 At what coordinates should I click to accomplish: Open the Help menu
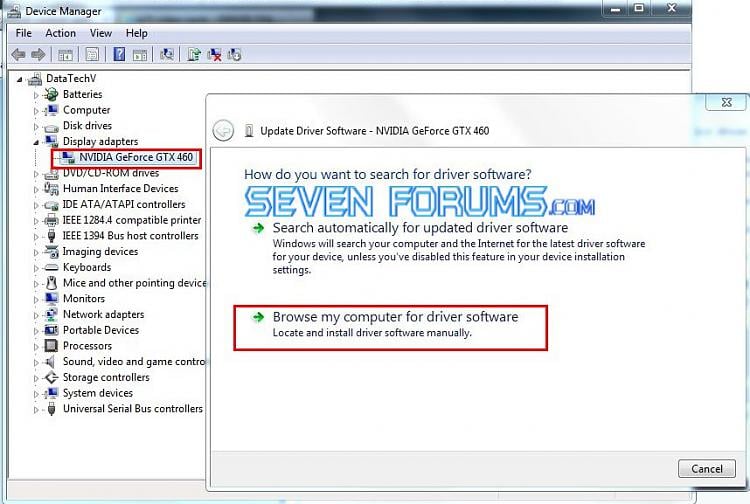136,33
